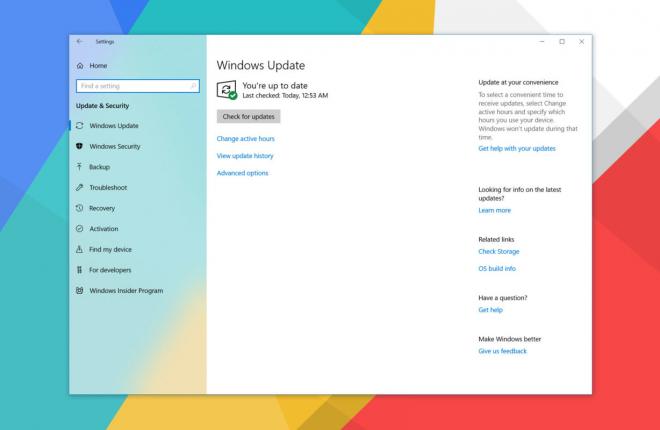The image size is (660, 430).
Task: Open the Check Storage link
Action: point(499,251)
